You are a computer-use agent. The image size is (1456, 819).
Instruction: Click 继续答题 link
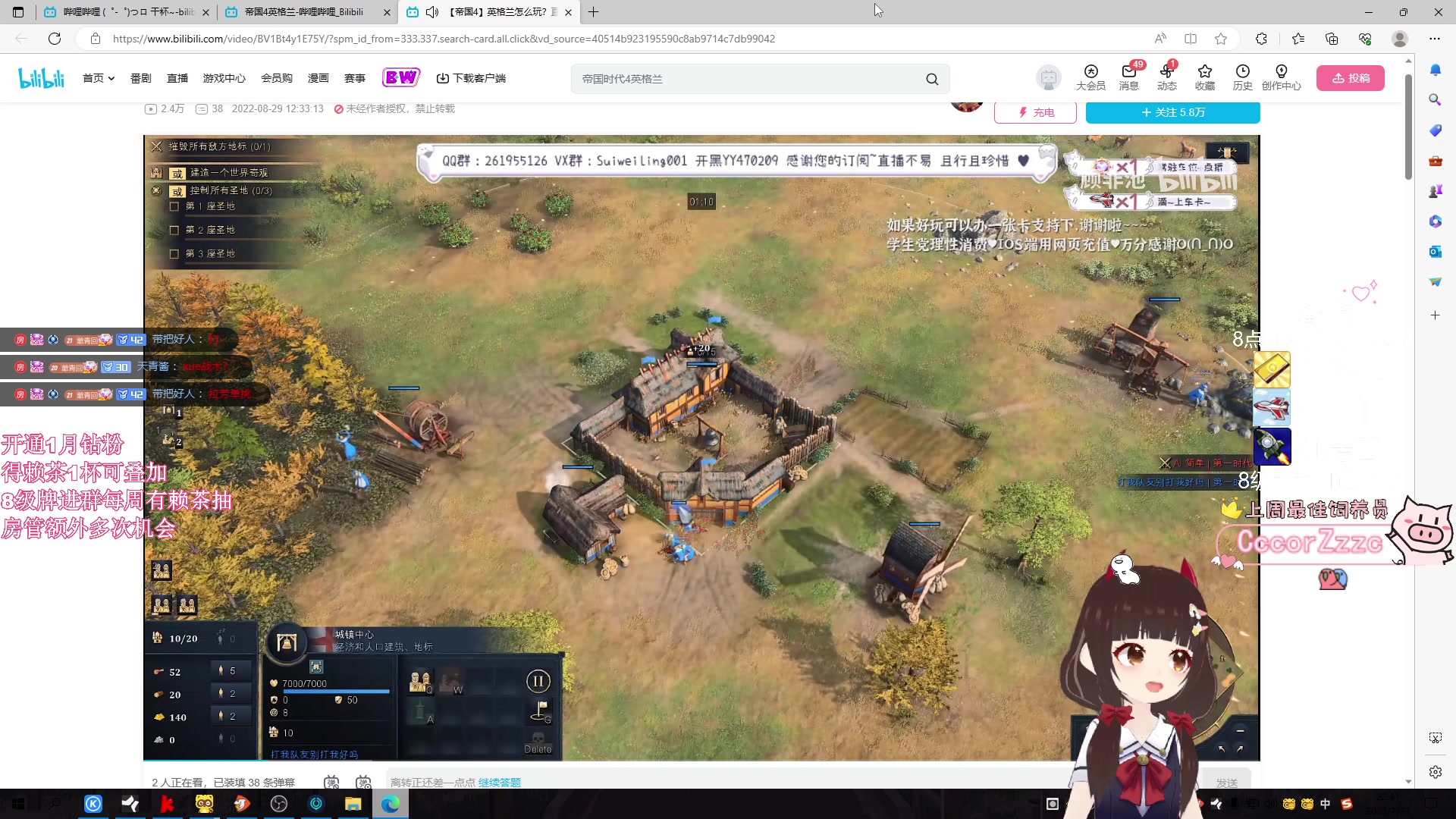(499, 783)
